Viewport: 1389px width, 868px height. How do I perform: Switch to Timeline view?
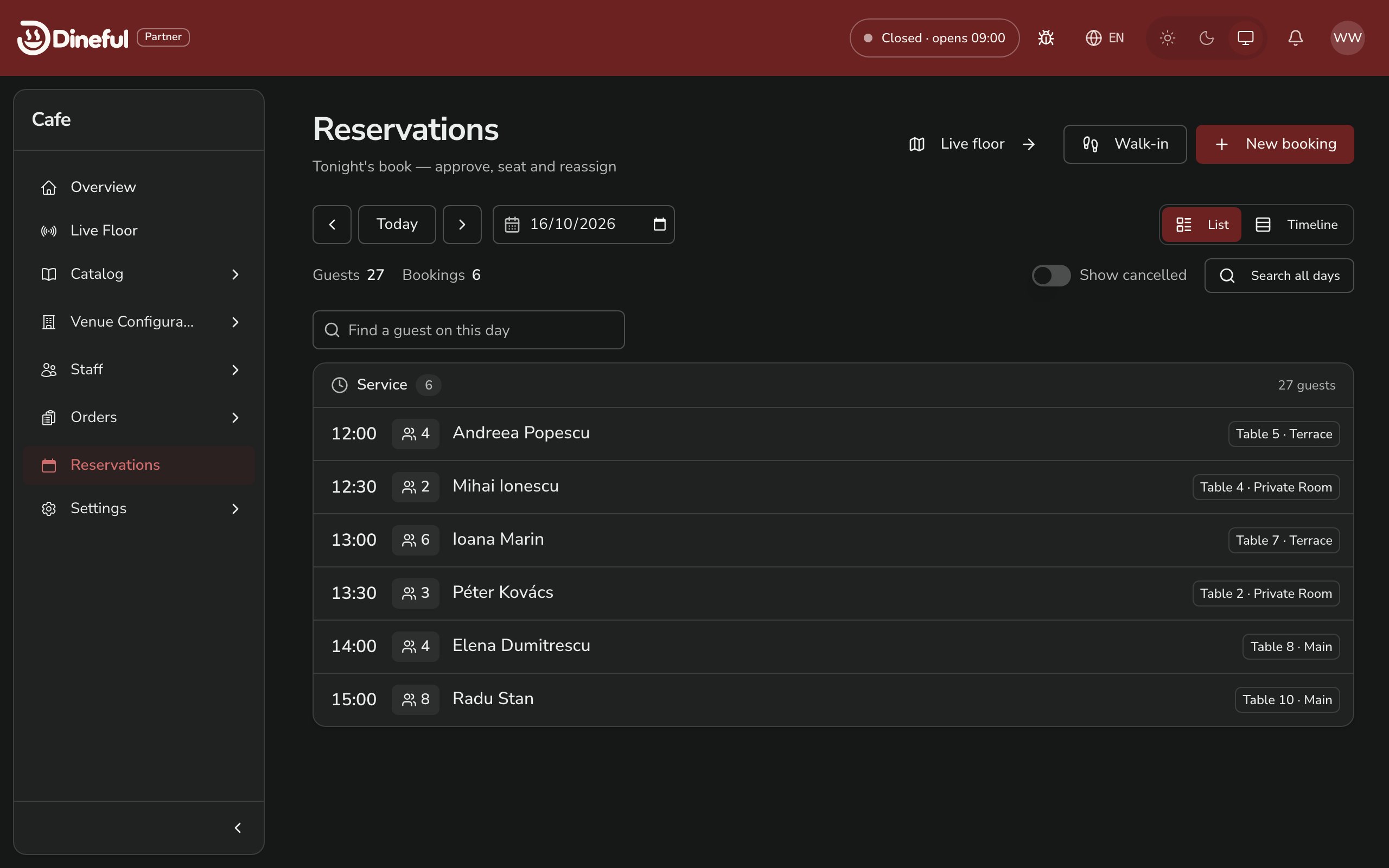click(1296, 225)
